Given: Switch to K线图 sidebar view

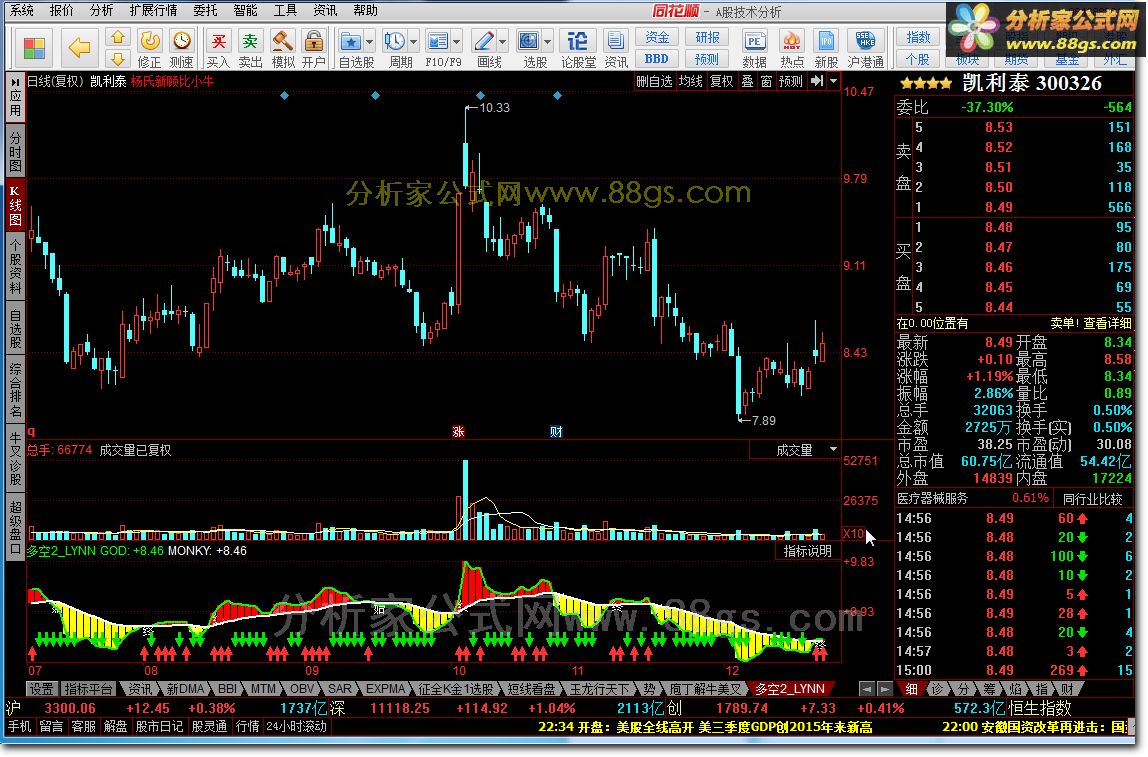Looking at the screenshot, I should coord(15,205).
